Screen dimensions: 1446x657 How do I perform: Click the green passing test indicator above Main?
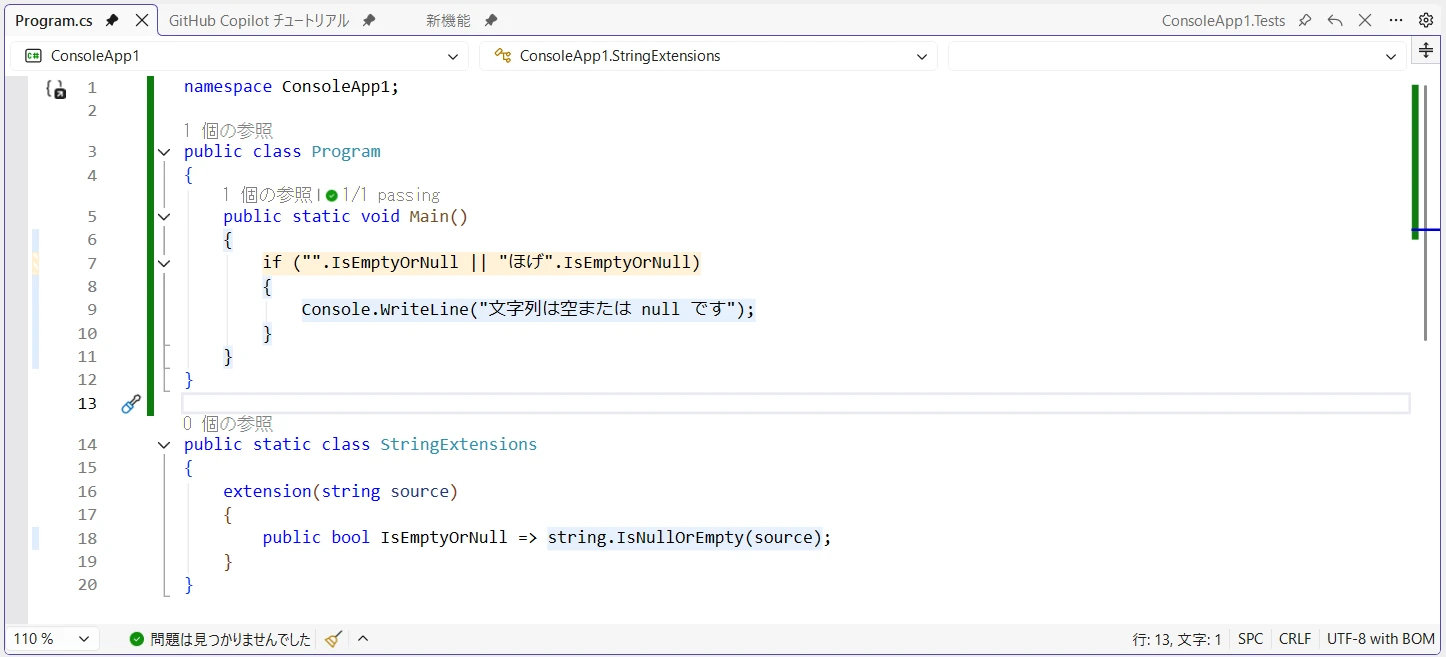coord(332,196)
